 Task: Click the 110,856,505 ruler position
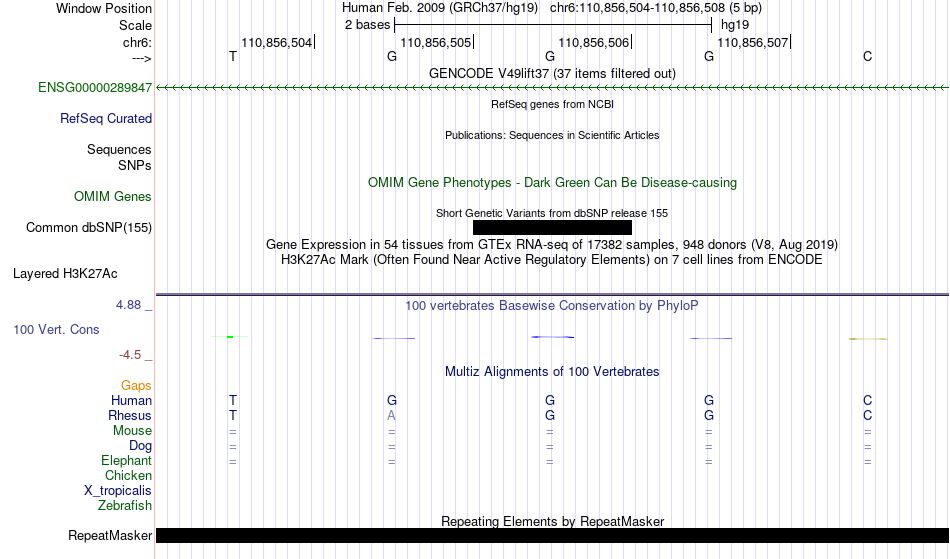pos(436,42)
